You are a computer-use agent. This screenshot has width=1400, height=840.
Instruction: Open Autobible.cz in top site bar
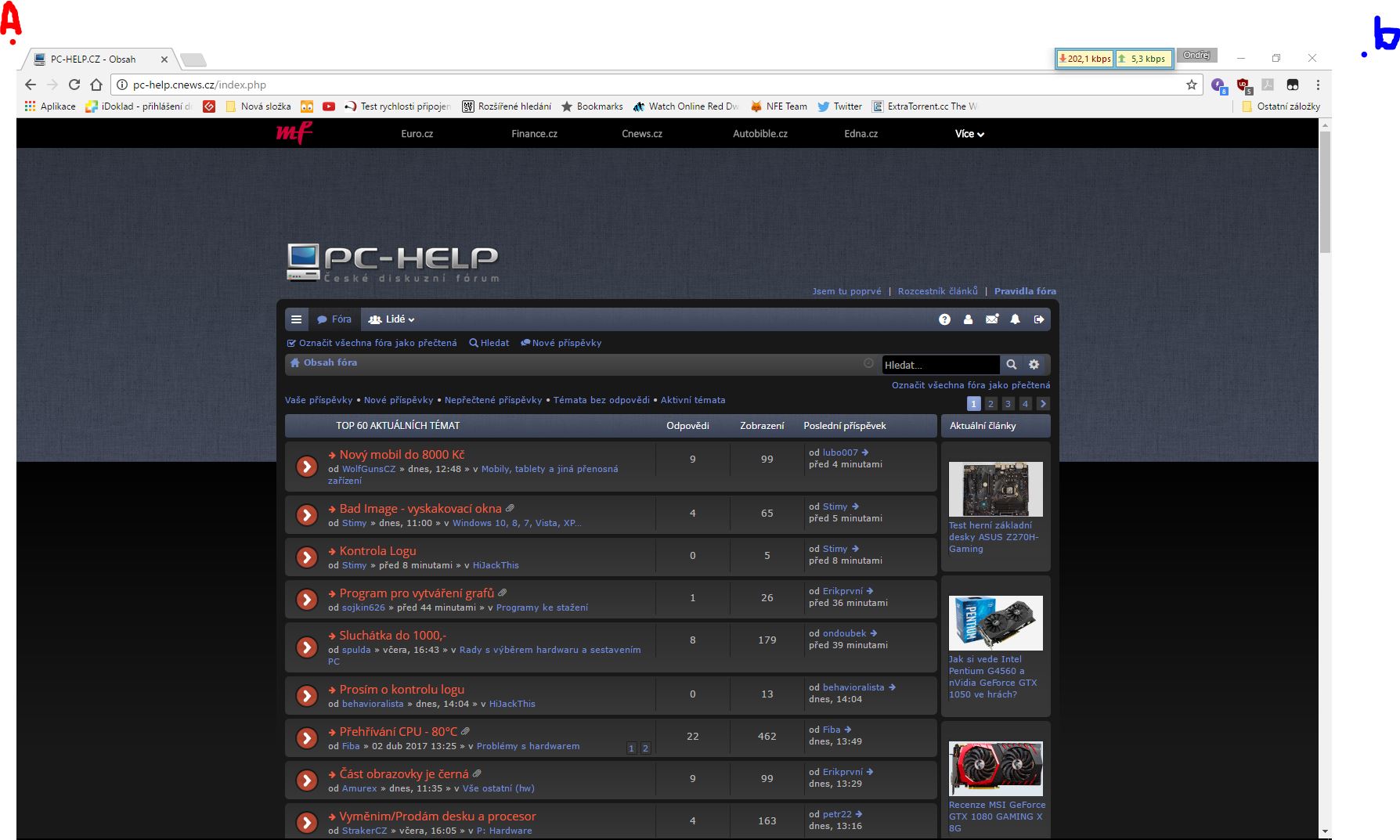click(x=760, y=134)
